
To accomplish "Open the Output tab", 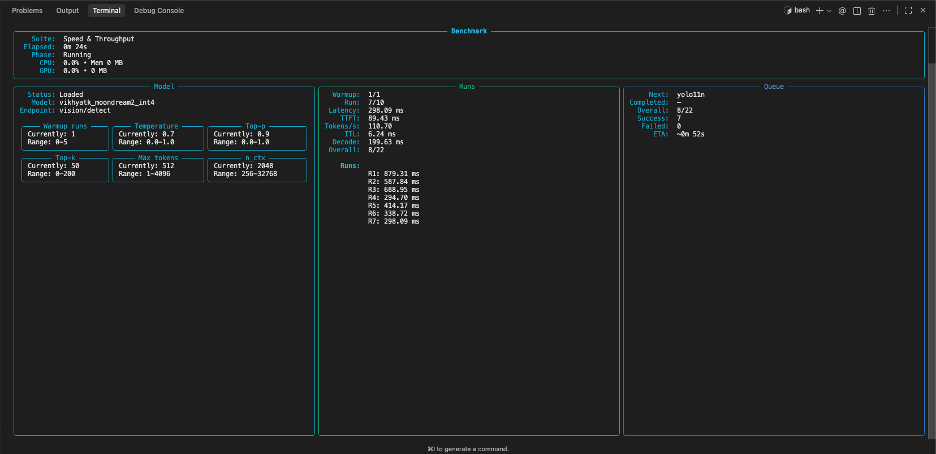I will click(67, 10).
